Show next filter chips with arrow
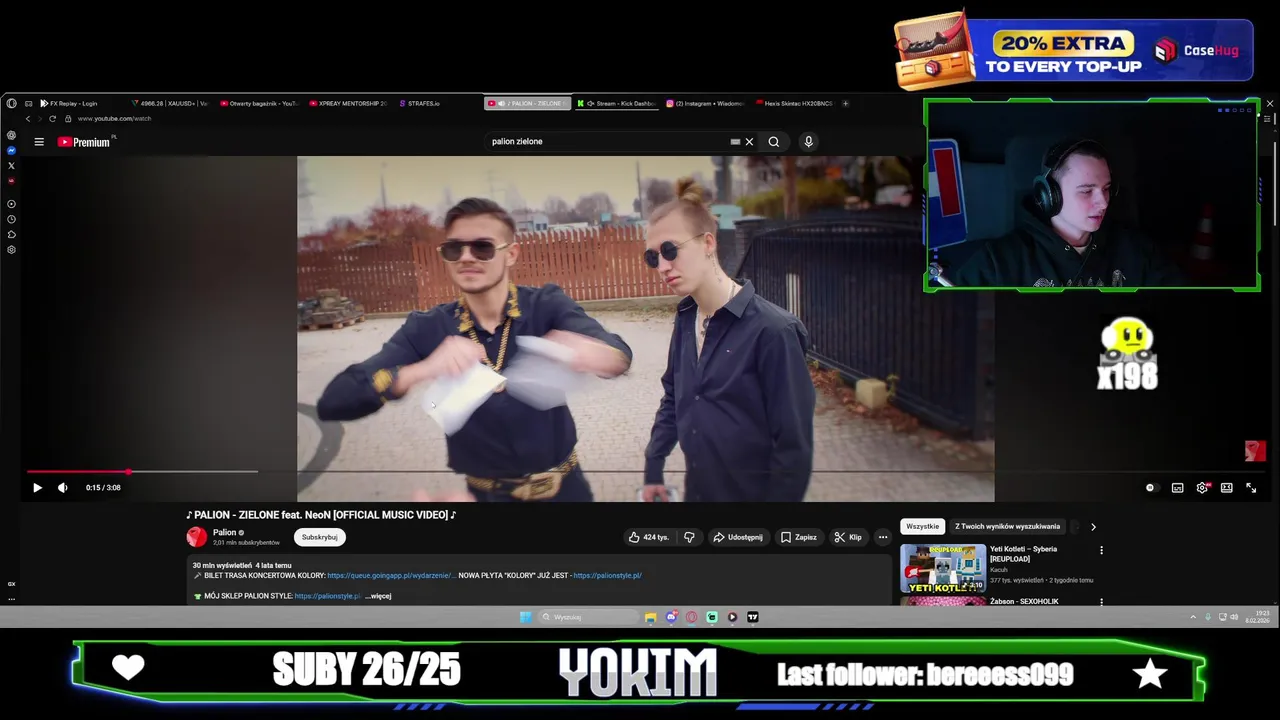This screenshot has width=1280, height=720. pos(1093,526)
